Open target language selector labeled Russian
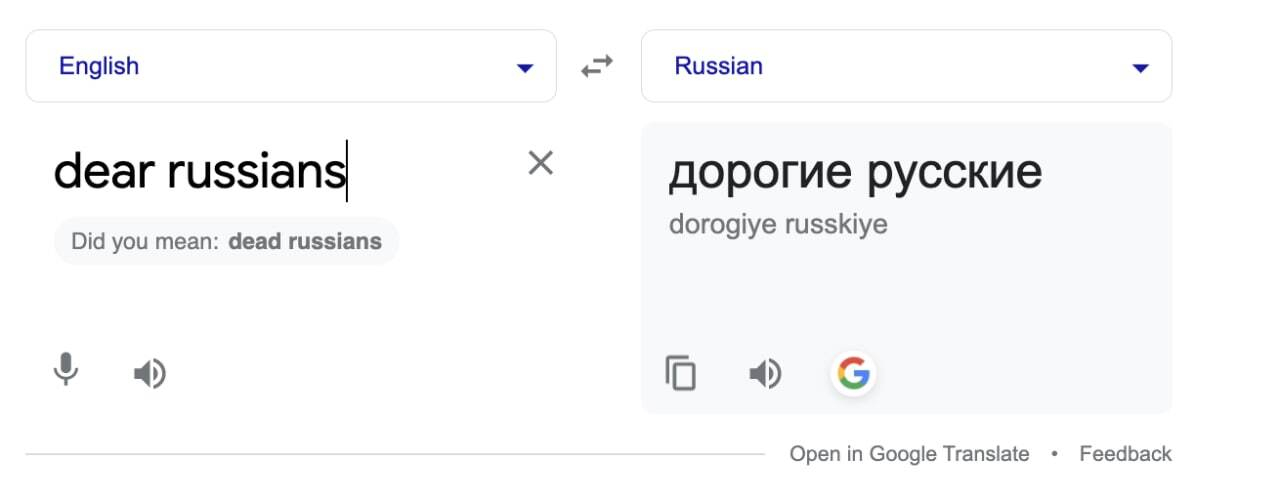 [x=718, y=66]
